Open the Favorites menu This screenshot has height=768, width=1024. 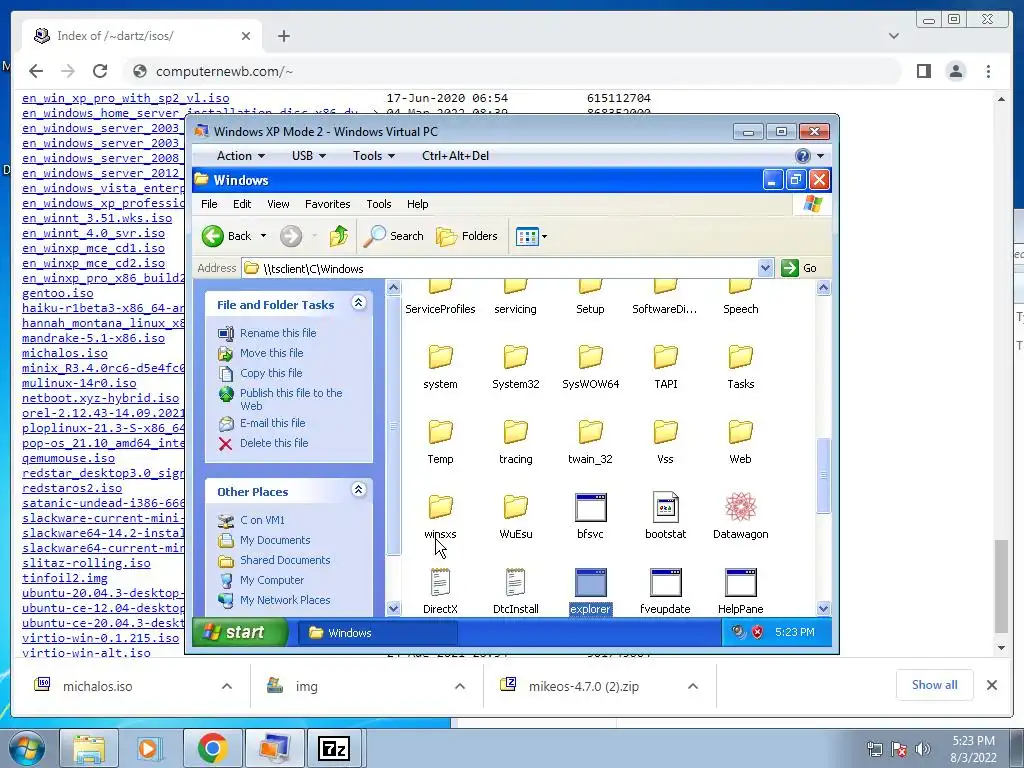(x=327, y=204)
